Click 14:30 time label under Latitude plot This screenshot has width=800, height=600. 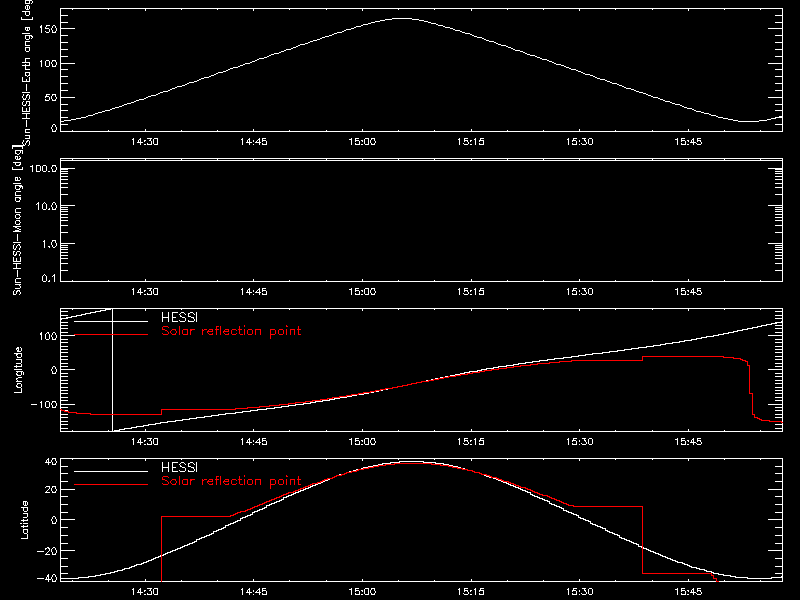(x=145, y=592)
